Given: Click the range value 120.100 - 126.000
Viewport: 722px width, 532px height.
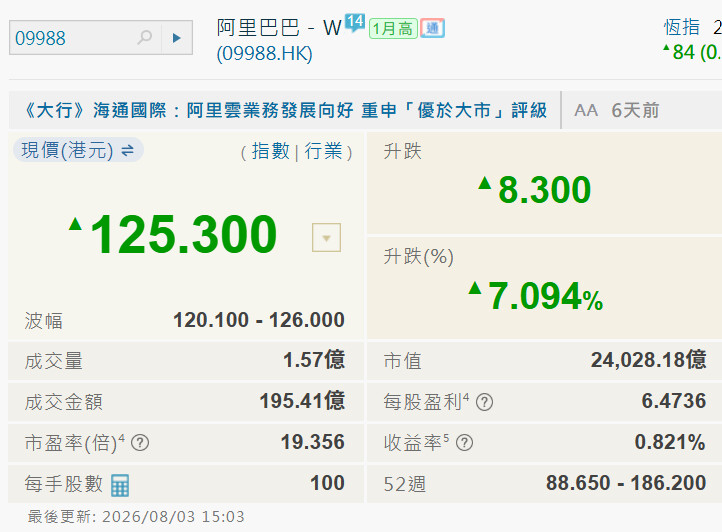Looking at the screenshot, I should [x=259, y=320].
